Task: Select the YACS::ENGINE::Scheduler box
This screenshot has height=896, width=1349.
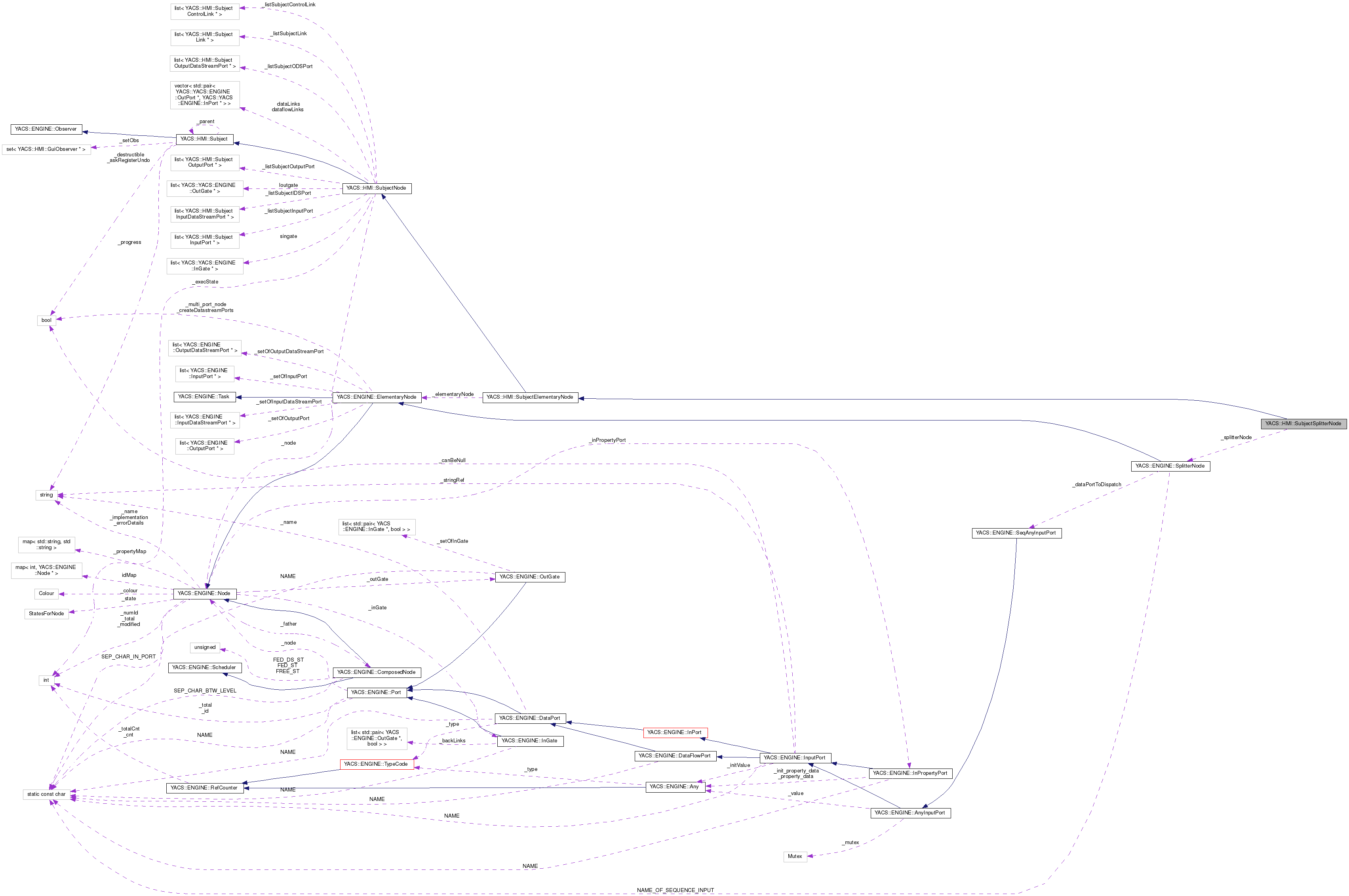Action: pos(205,668)
